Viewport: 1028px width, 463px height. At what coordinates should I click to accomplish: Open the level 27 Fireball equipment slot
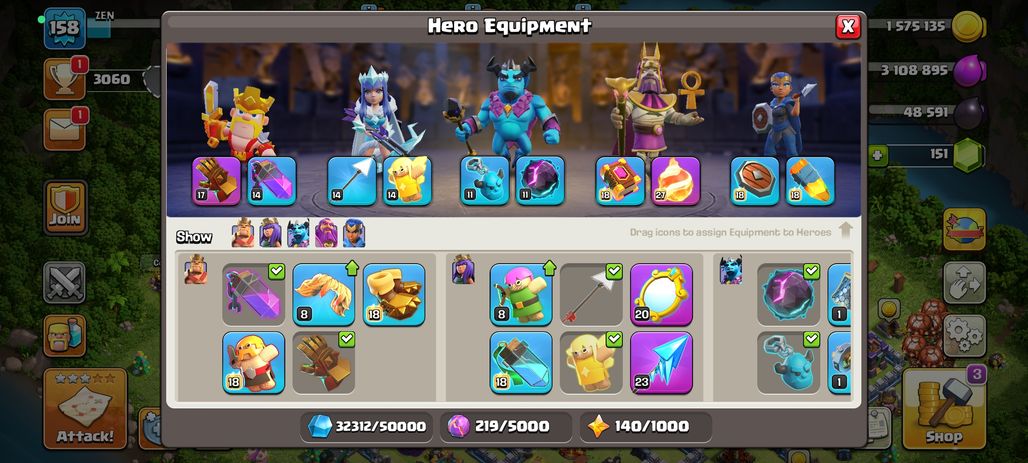[676, 181]
